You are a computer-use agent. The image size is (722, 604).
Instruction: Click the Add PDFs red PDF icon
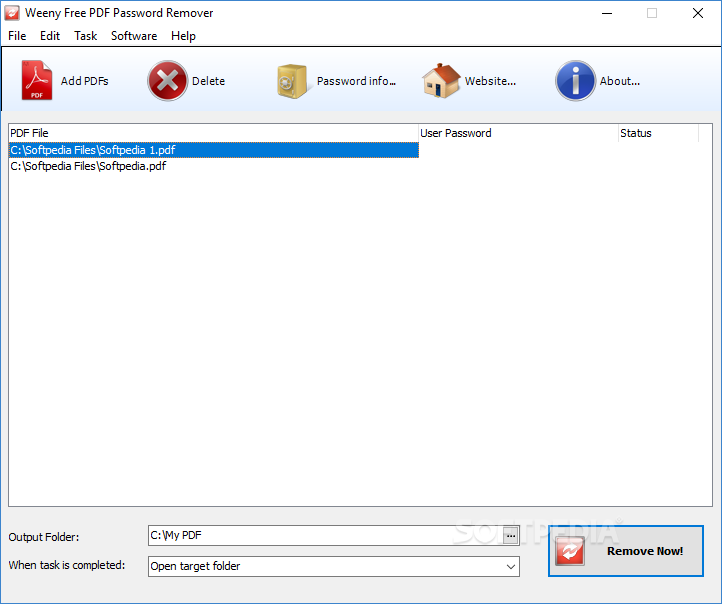pyautogui.click(x=37, y=80)
